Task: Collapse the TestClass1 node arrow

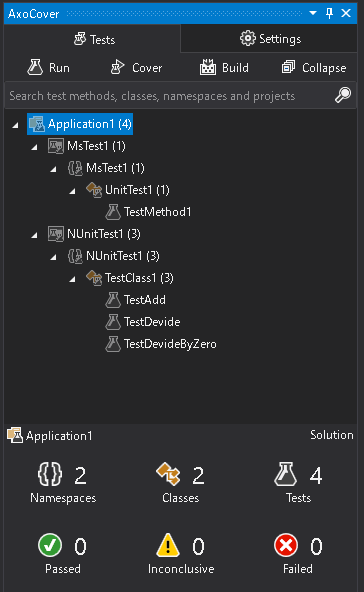Action: (72, 279)
